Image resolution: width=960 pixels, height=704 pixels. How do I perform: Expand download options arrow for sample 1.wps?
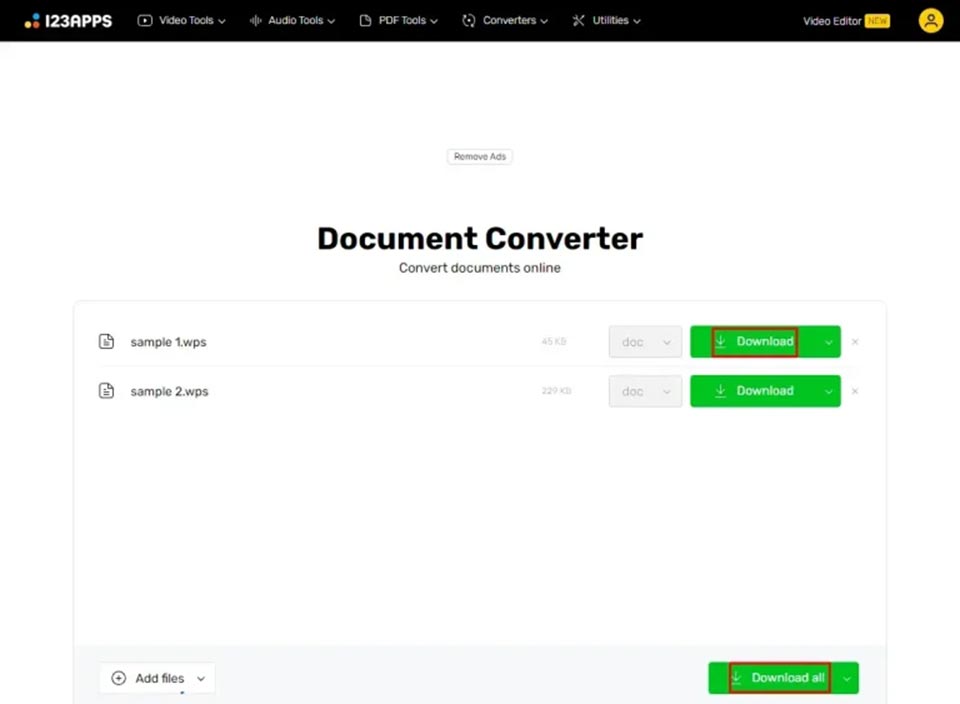829,342
